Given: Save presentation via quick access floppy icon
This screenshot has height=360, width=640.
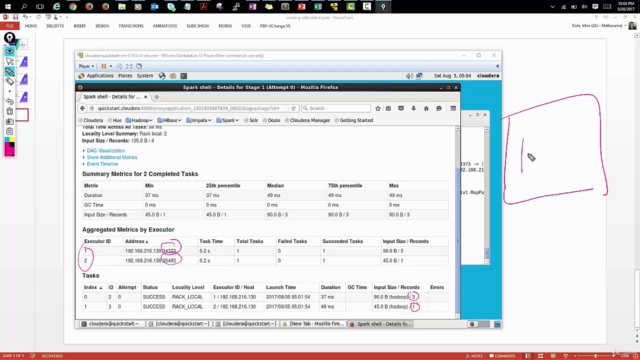Looking at the screenshot, I should pyautogui.click(x=16, y=17).
